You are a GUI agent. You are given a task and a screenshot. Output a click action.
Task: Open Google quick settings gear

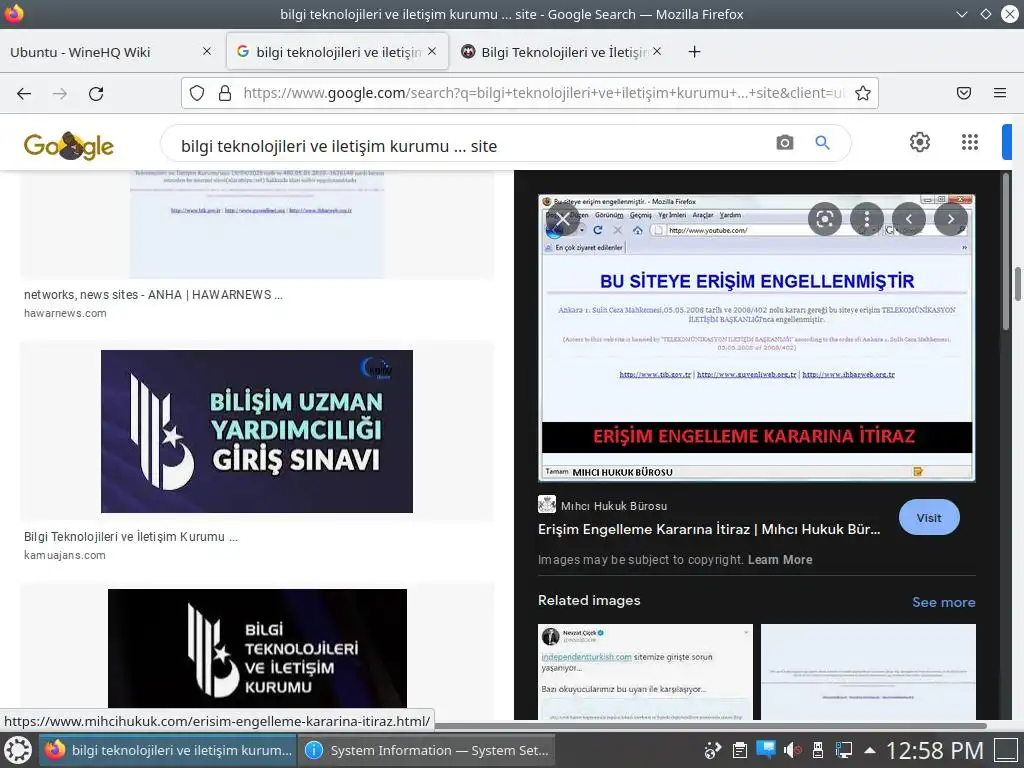pos(920,142)
